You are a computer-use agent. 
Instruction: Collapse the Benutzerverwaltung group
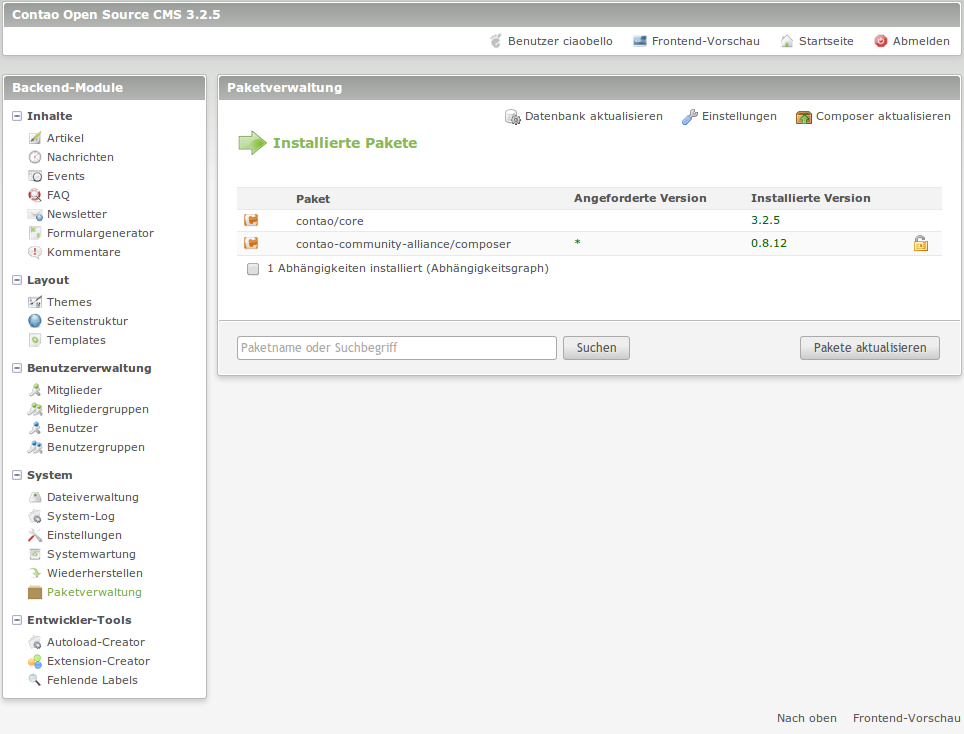(17, 368)
